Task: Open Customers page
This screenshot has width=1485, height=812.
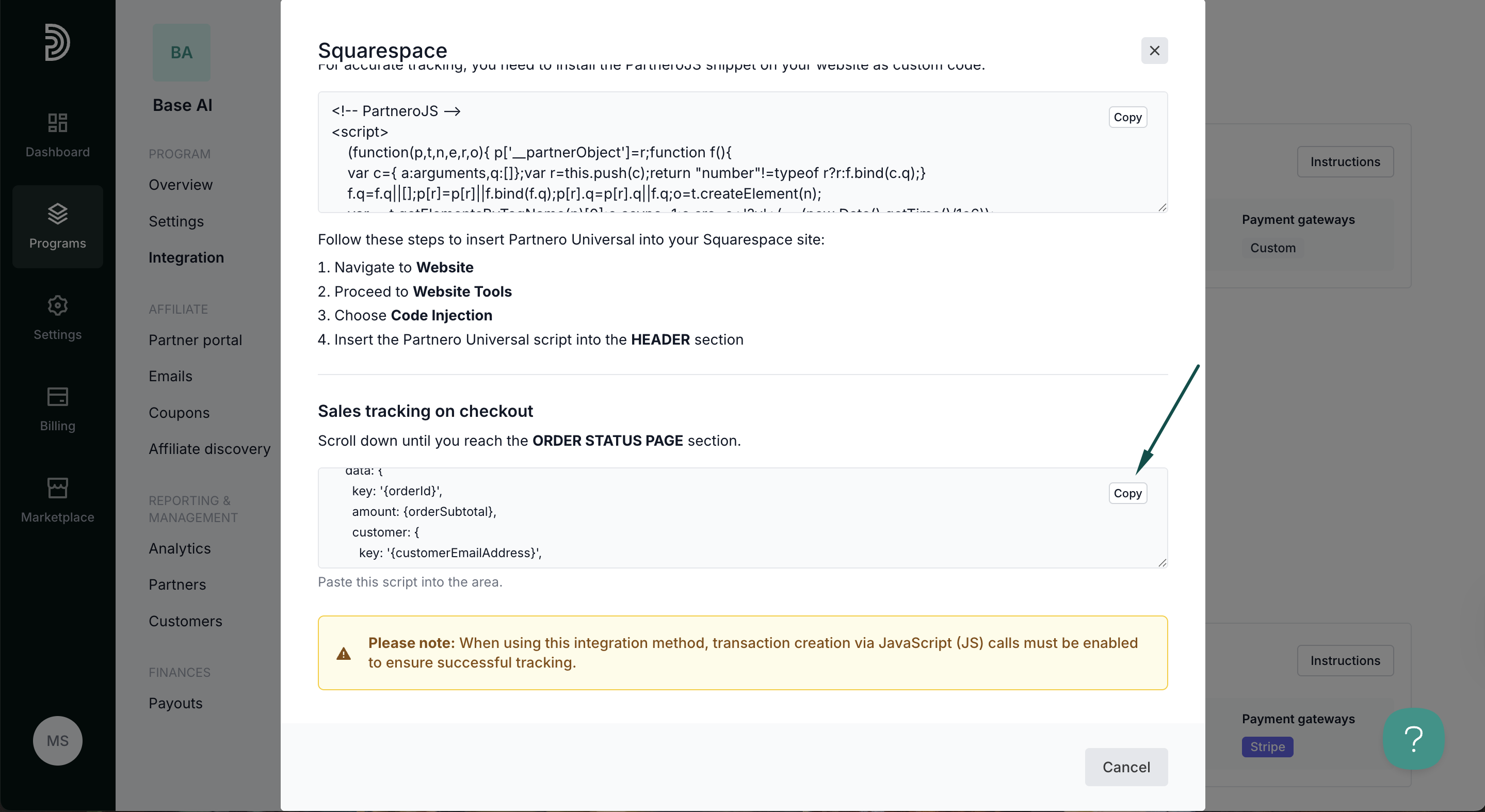Action: point(186,621)
